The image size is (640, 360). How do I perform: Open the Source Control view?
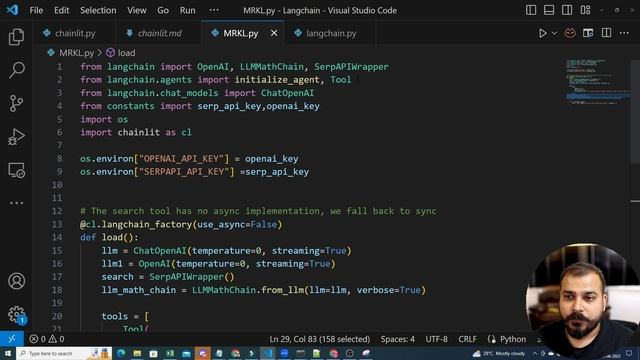(x=16, y=103)
